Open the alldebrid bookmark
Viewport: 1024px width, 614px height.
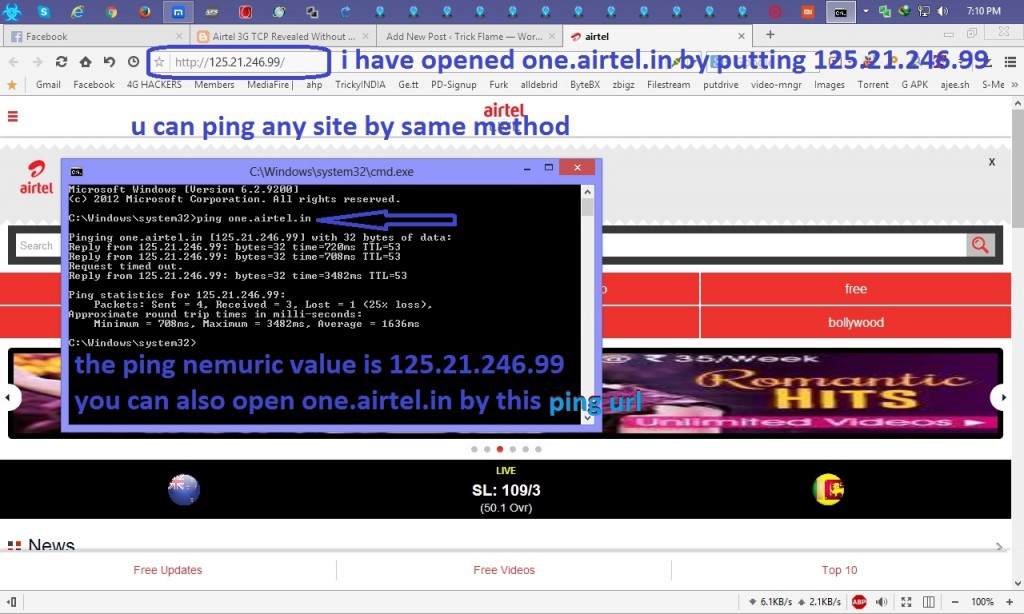pyautogui.click(x=539, y=85)
